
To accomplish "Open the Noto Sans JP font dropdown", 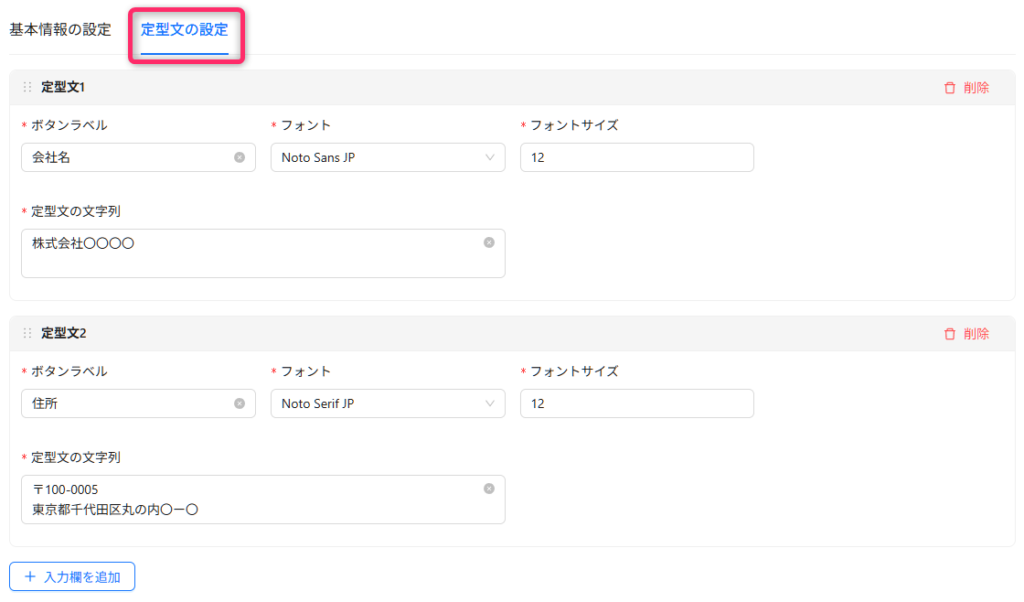I will coord(388,157).
